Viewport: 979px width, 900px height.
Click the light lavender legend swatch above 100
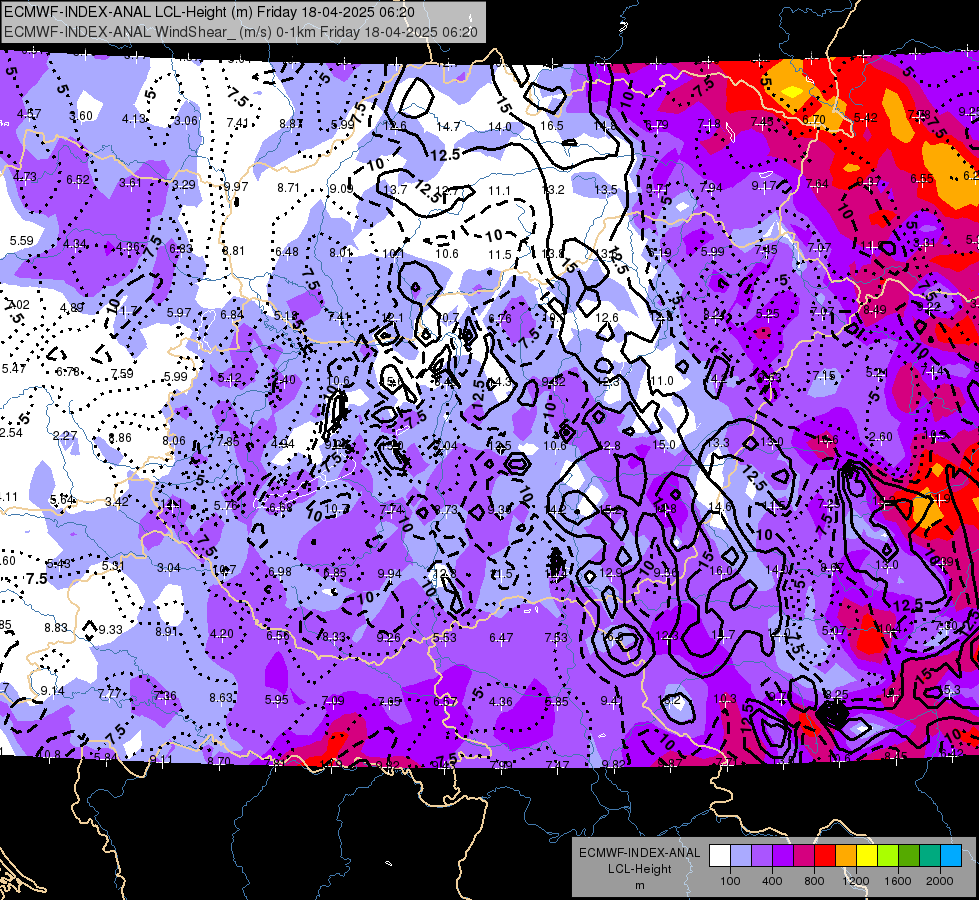pos(740,856)
